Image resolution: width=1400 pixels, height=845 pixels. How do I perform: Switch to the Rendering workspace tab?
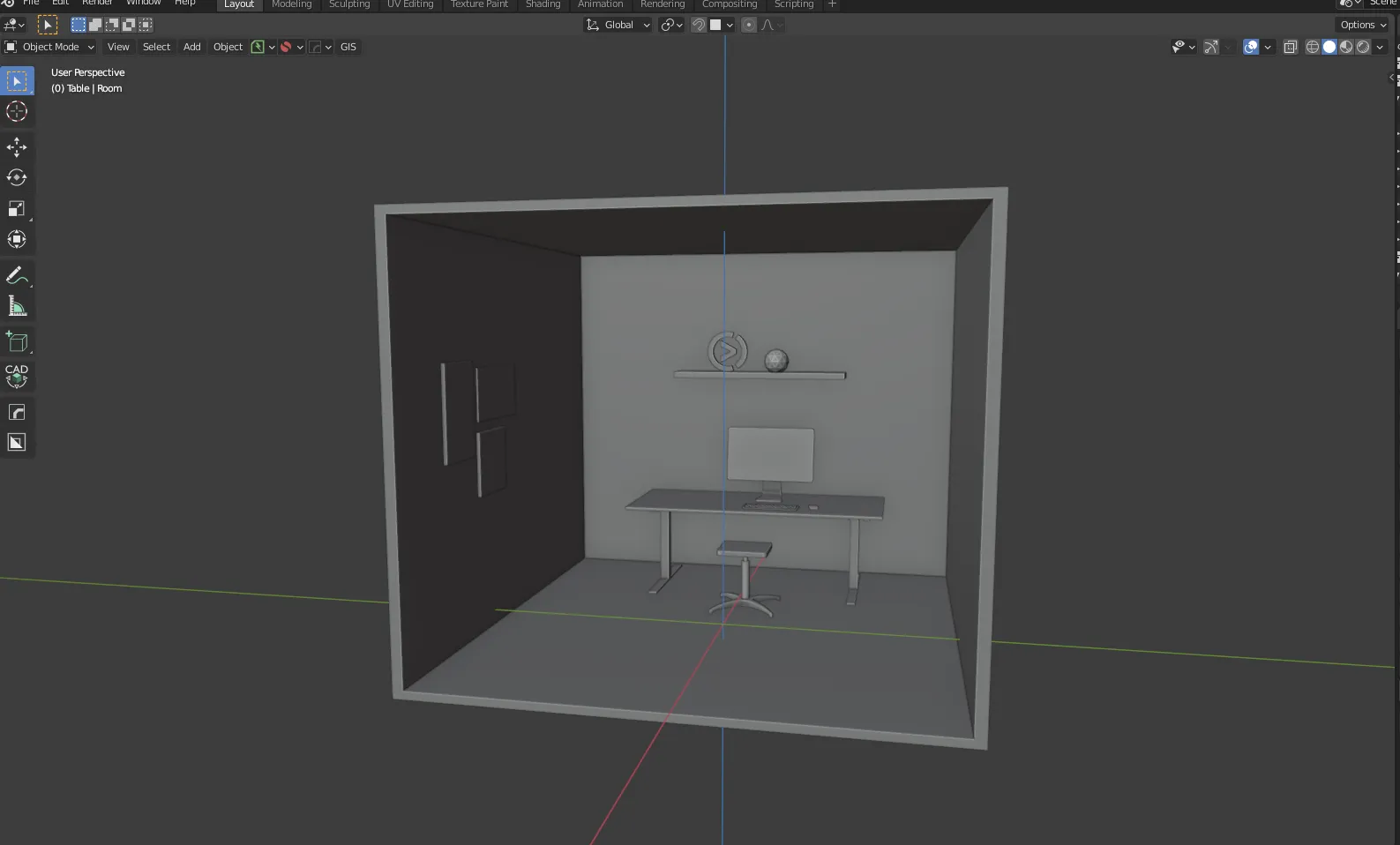coord(663,4)
